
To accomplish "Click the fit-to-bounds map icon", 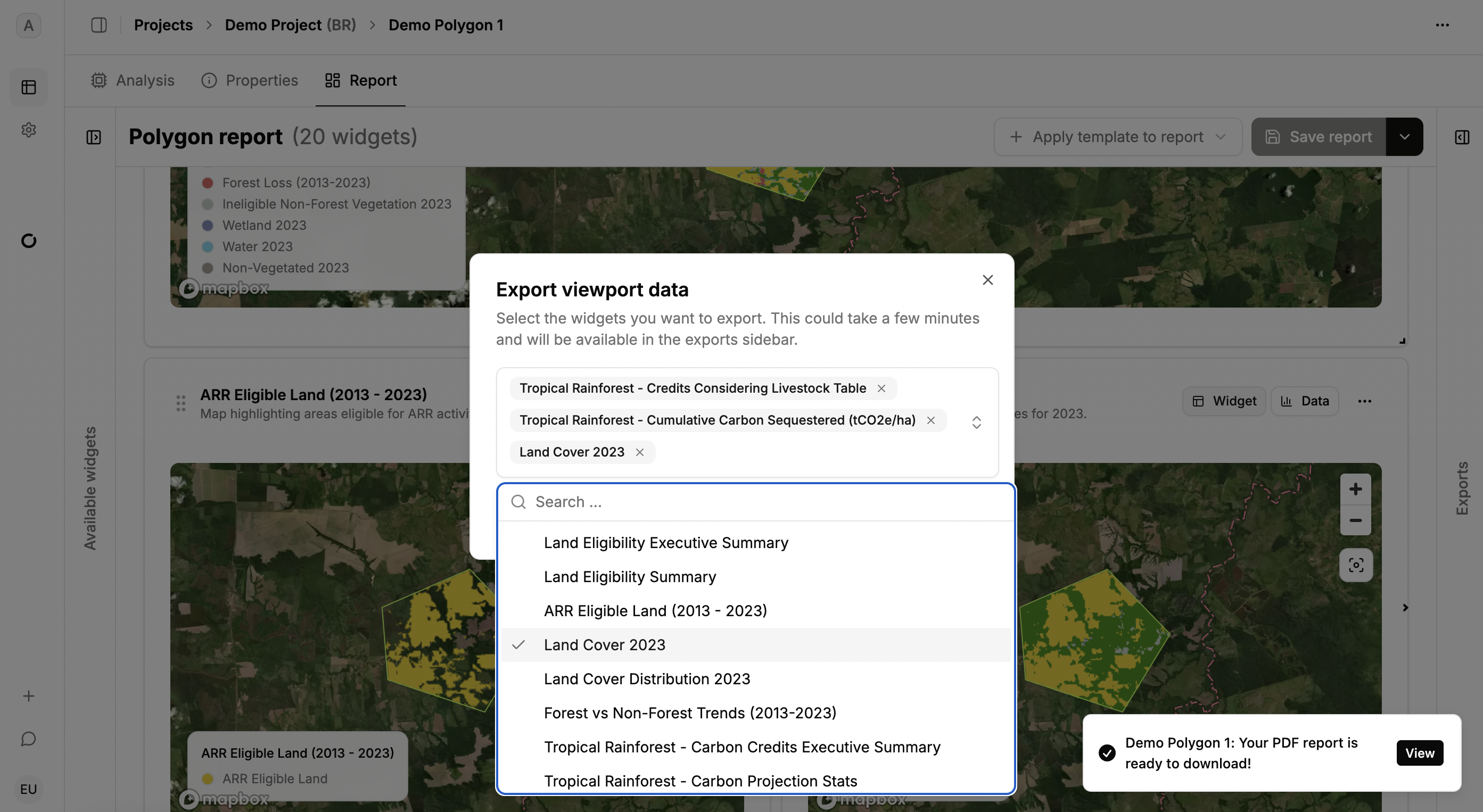I will tap(1356, 565).
